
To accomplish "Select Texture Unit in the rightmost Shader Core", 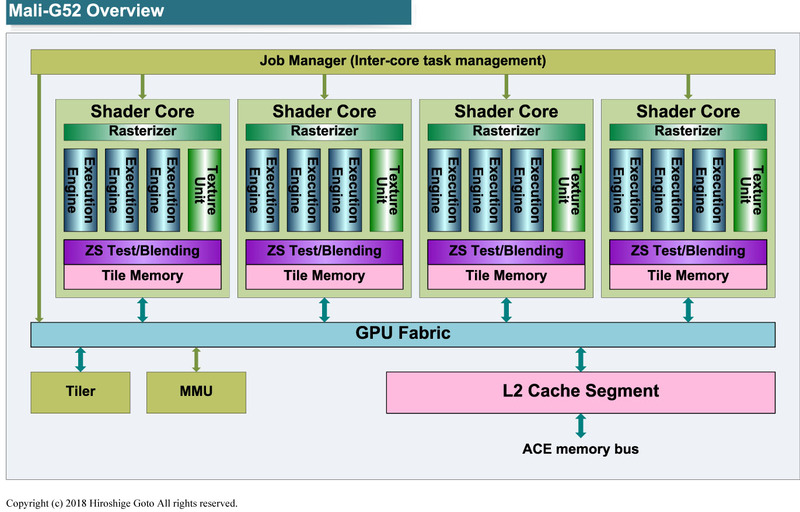I will [750, 186].
